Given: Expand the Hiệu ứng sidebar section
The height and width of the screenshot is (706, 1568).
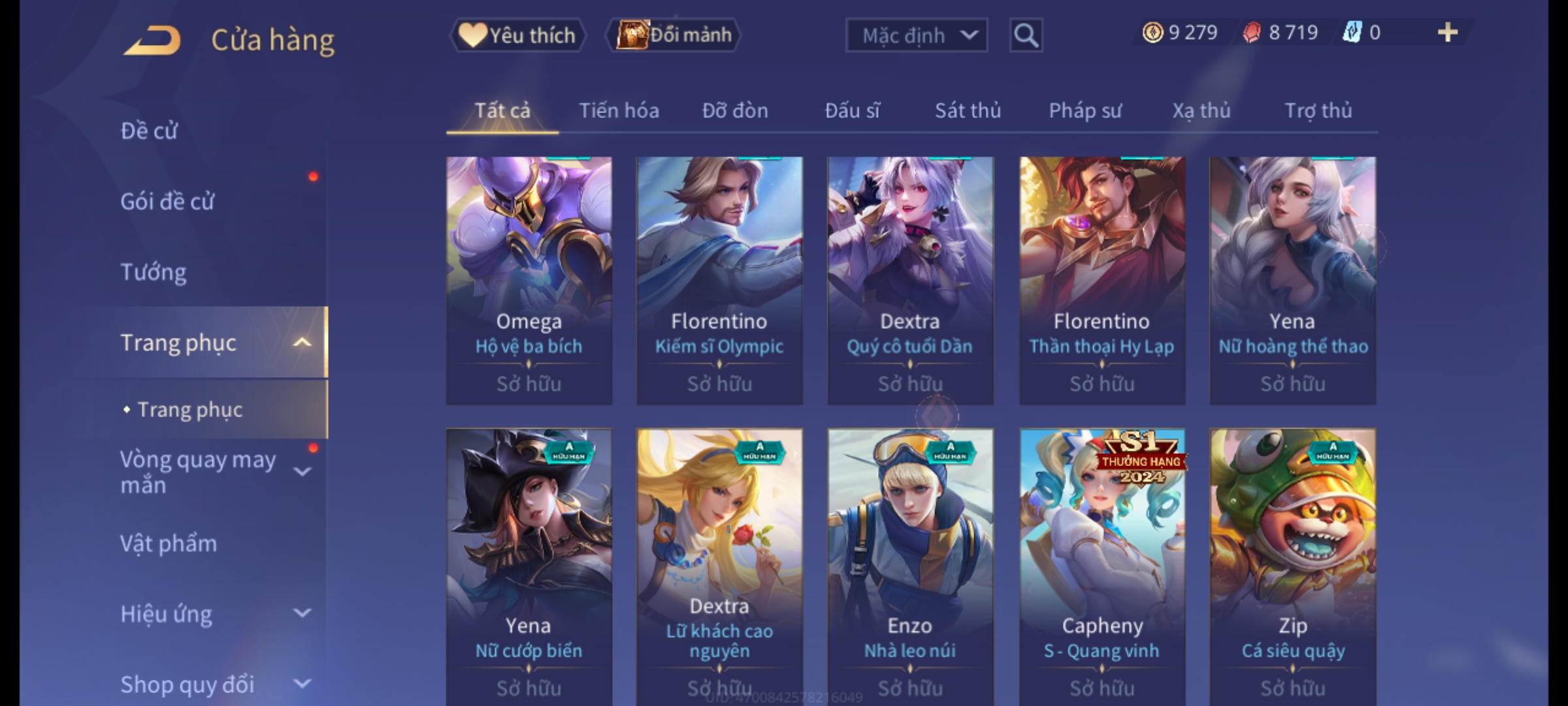Looking at the screenshot, I should [x=302, y=613].
